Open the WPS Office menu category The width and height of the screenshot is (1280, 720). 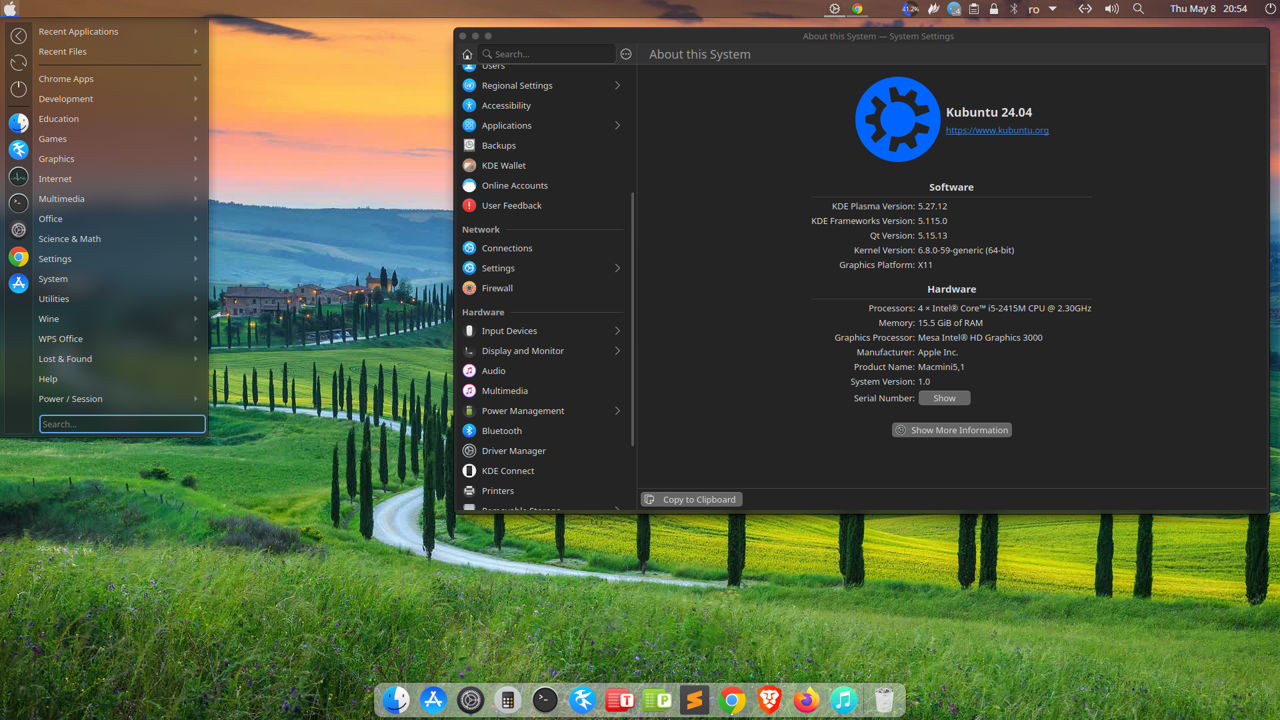(x=119, y=339)
